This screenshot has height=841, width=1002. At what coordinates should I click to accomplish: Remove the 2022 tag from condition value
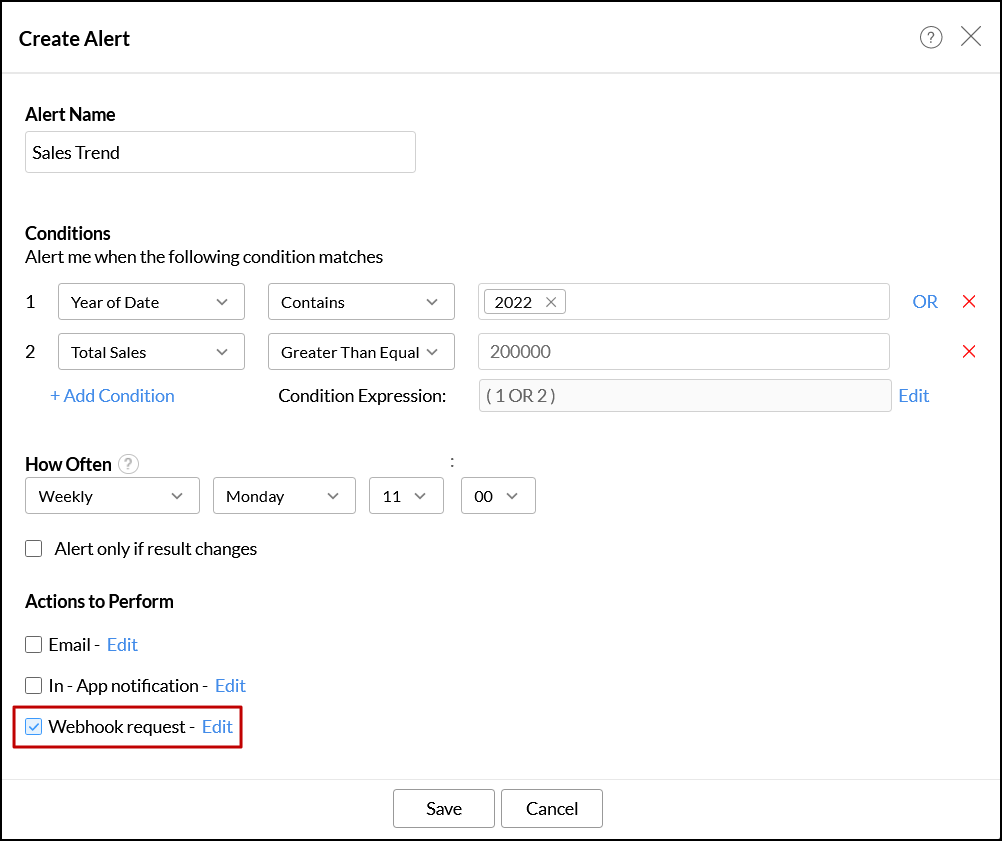(x=551, y=302)
